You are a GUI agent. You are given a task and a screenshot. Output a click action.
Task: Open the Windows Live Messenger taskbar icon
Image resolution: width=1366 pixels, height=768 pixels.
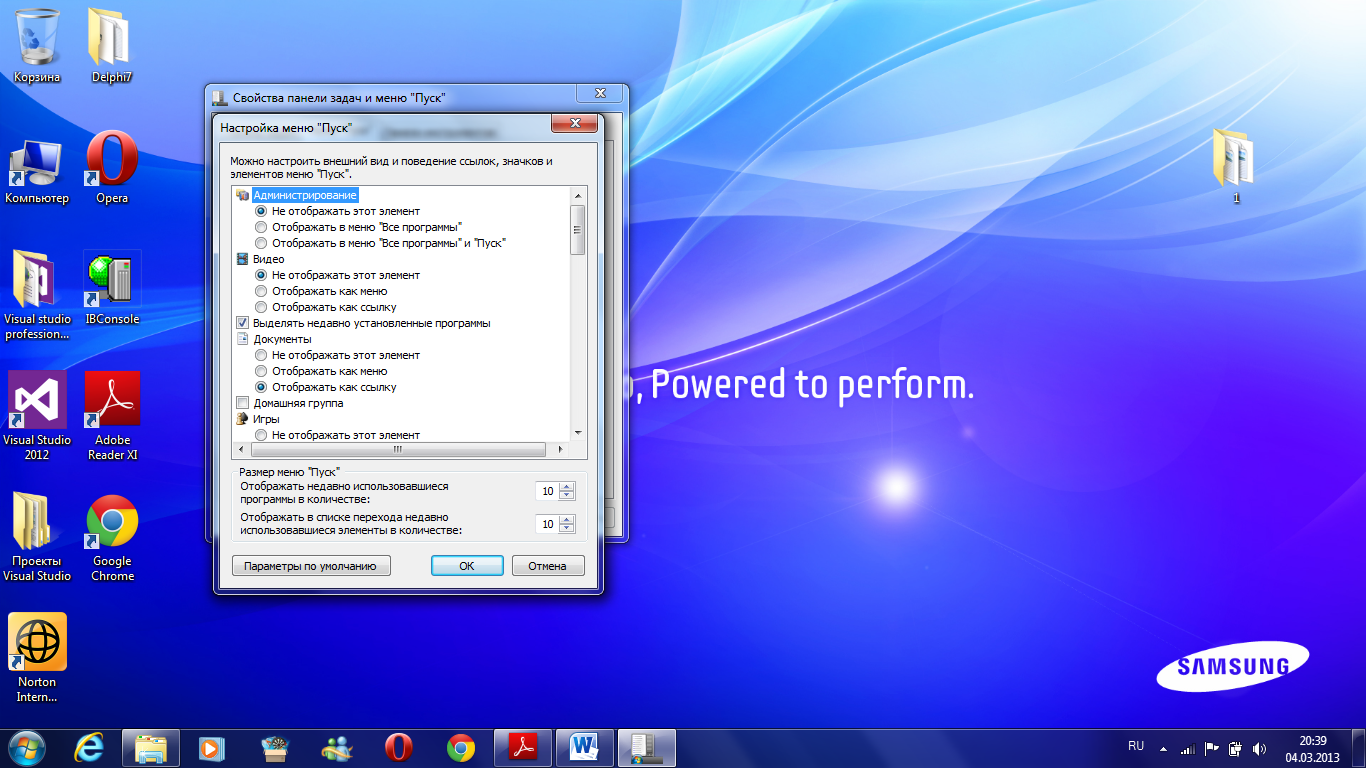tap(337, 747)
